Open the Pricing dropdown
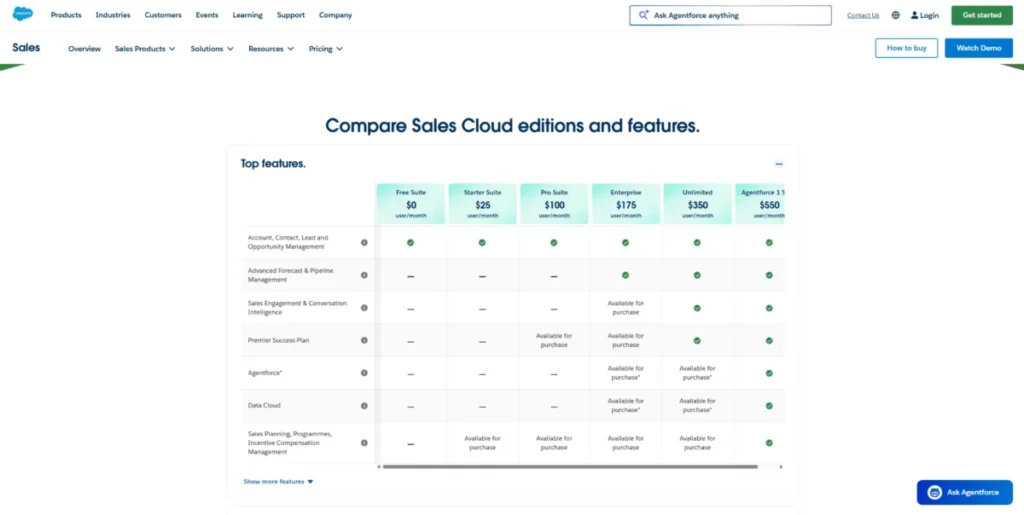This screenshot has width=1024, height=515. 326,48
